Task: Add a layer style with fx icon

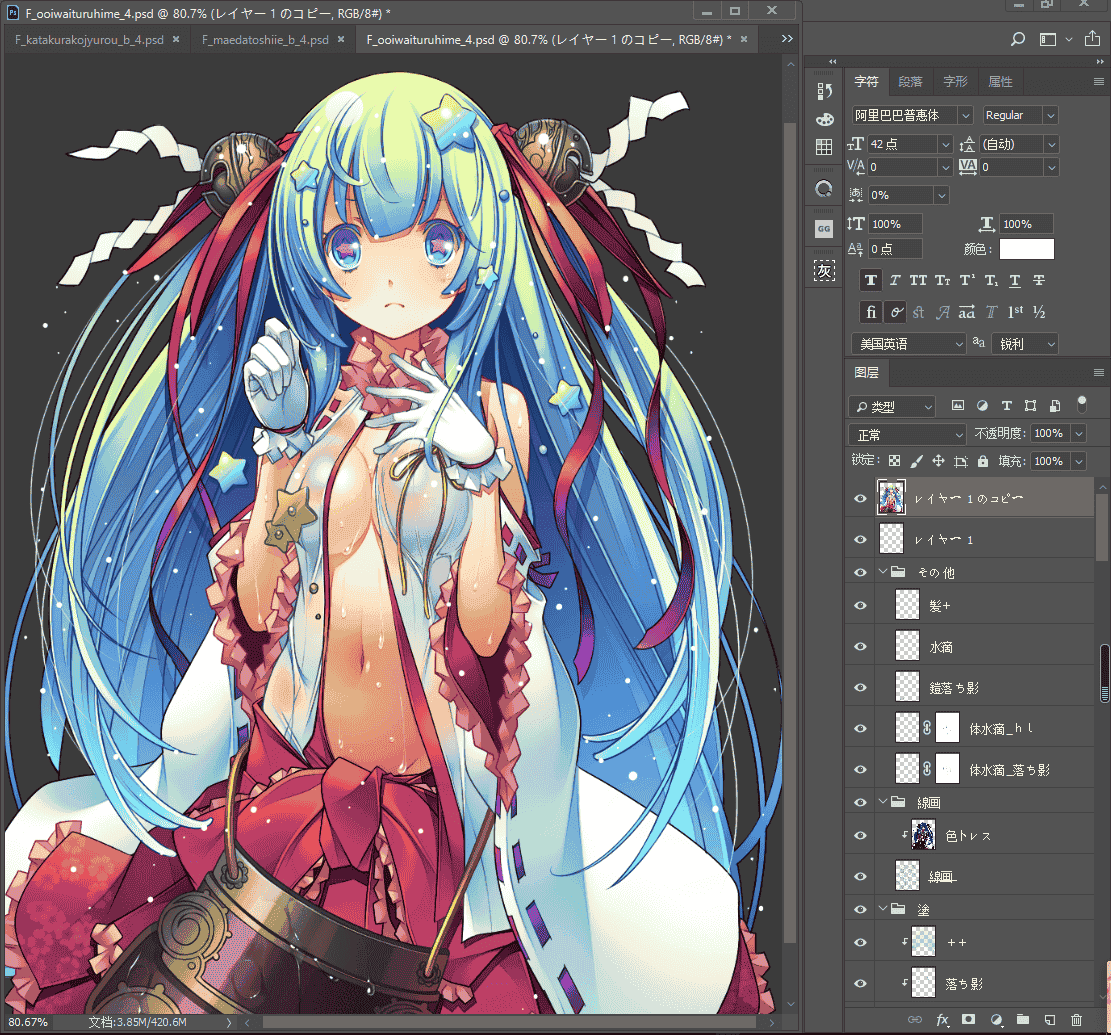Action: click(x=942, y=1019)
